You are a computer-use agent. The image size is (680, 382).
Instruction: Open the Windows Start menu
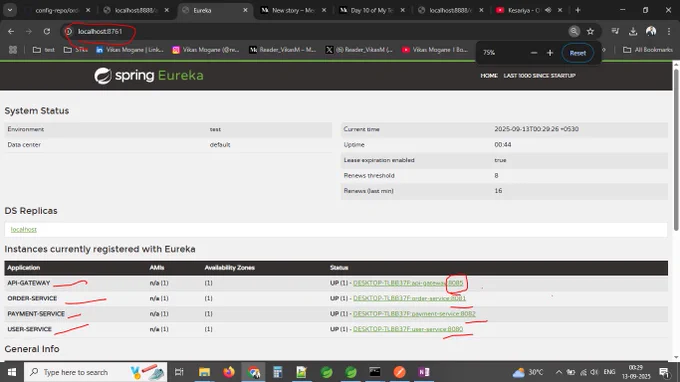click(12, 372)
